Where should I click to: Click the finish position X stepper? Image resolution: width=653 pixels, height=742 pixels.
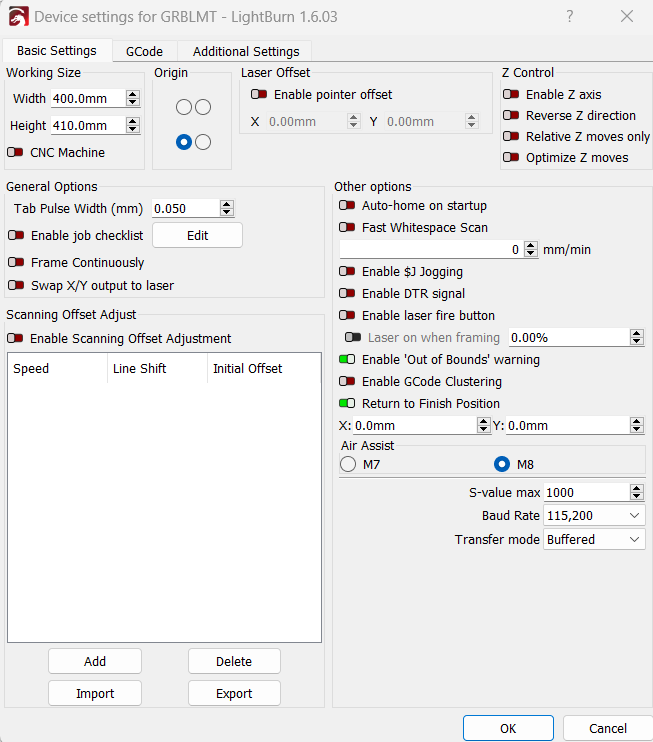click(483, 425)
